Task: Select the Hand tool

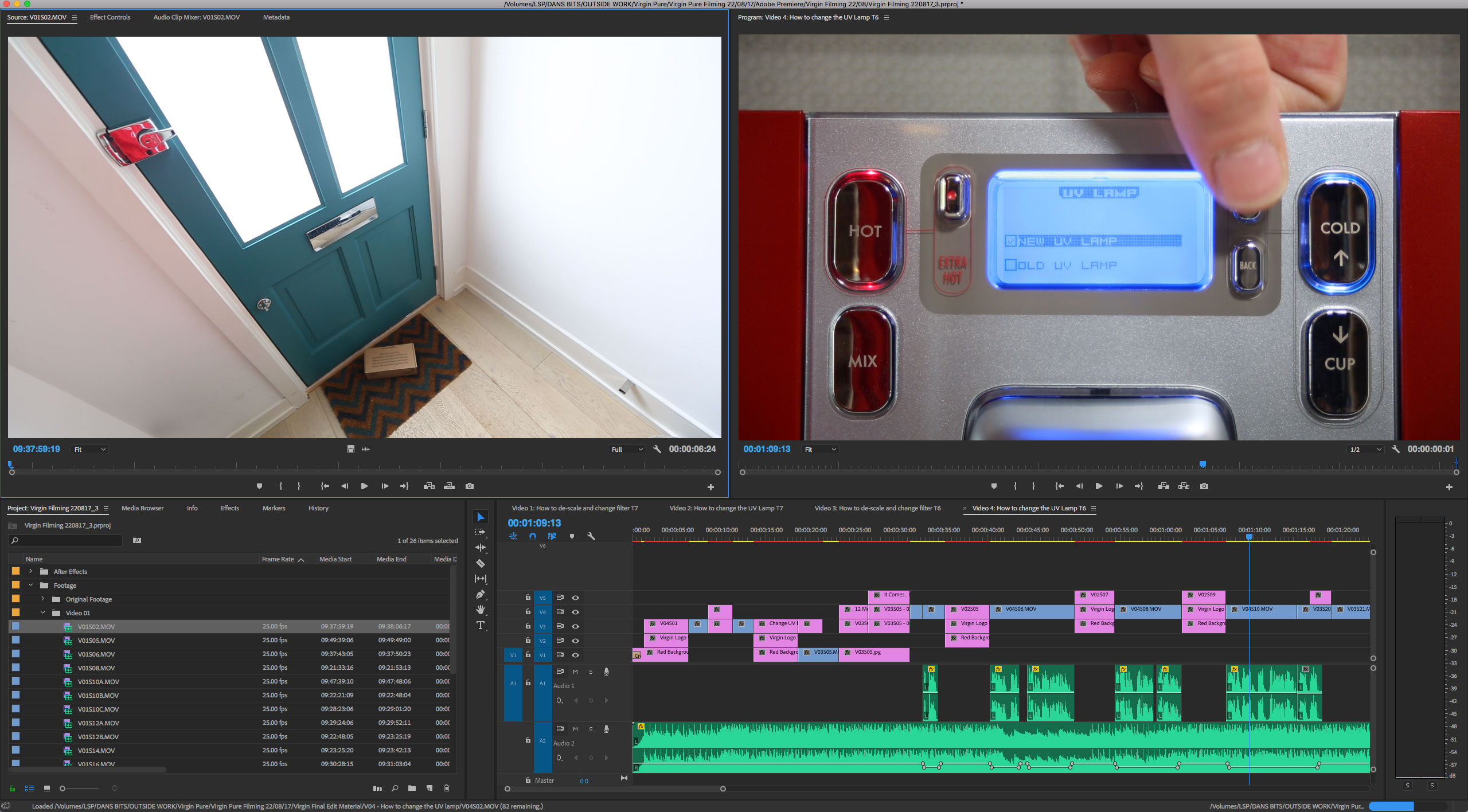Action: click(481, 610)
